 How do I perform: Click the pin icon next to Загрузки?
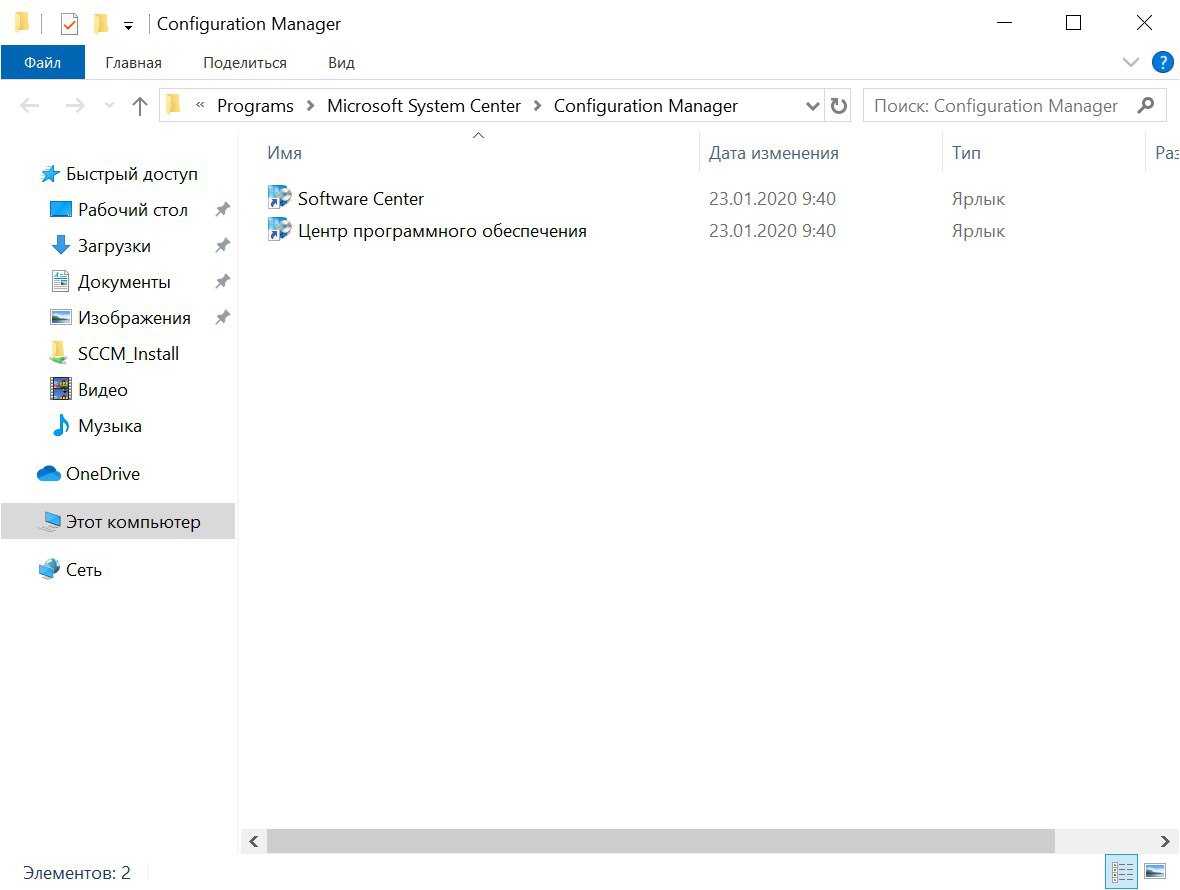pos(222,245)
